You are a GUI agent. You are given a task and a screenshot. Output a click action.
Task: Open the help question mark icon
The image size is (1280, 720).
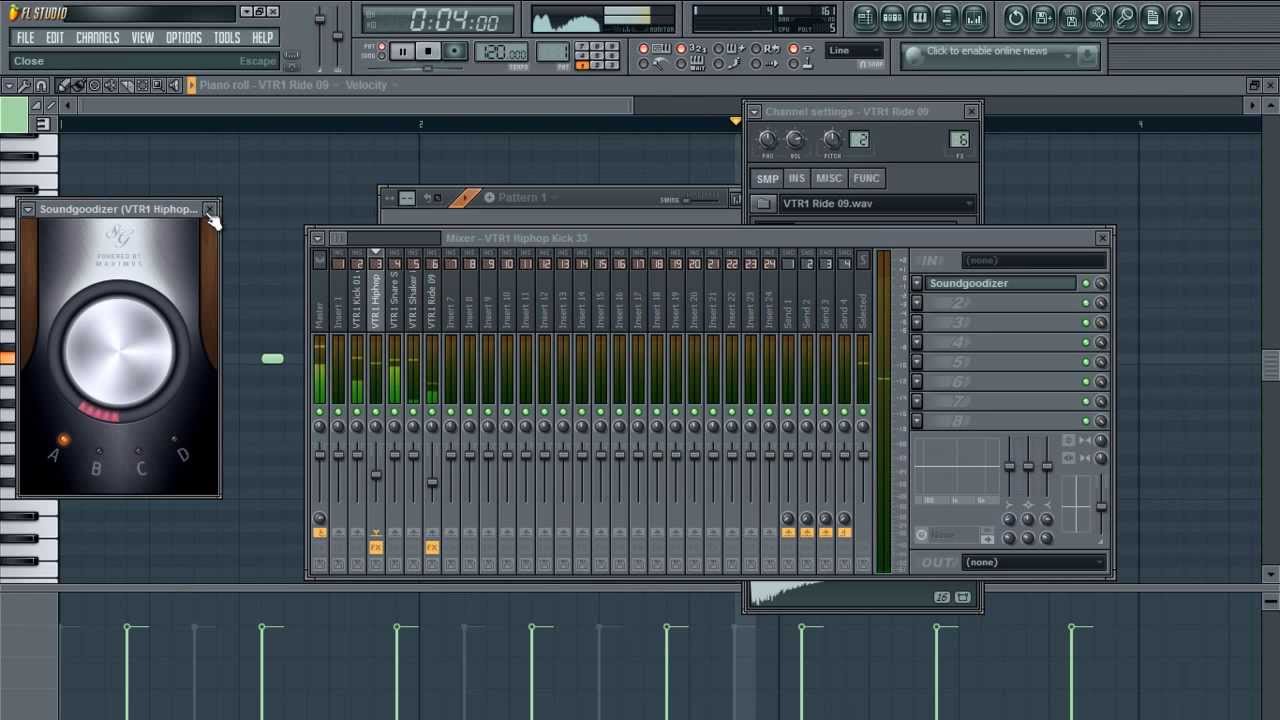[x=1179, y=17]
